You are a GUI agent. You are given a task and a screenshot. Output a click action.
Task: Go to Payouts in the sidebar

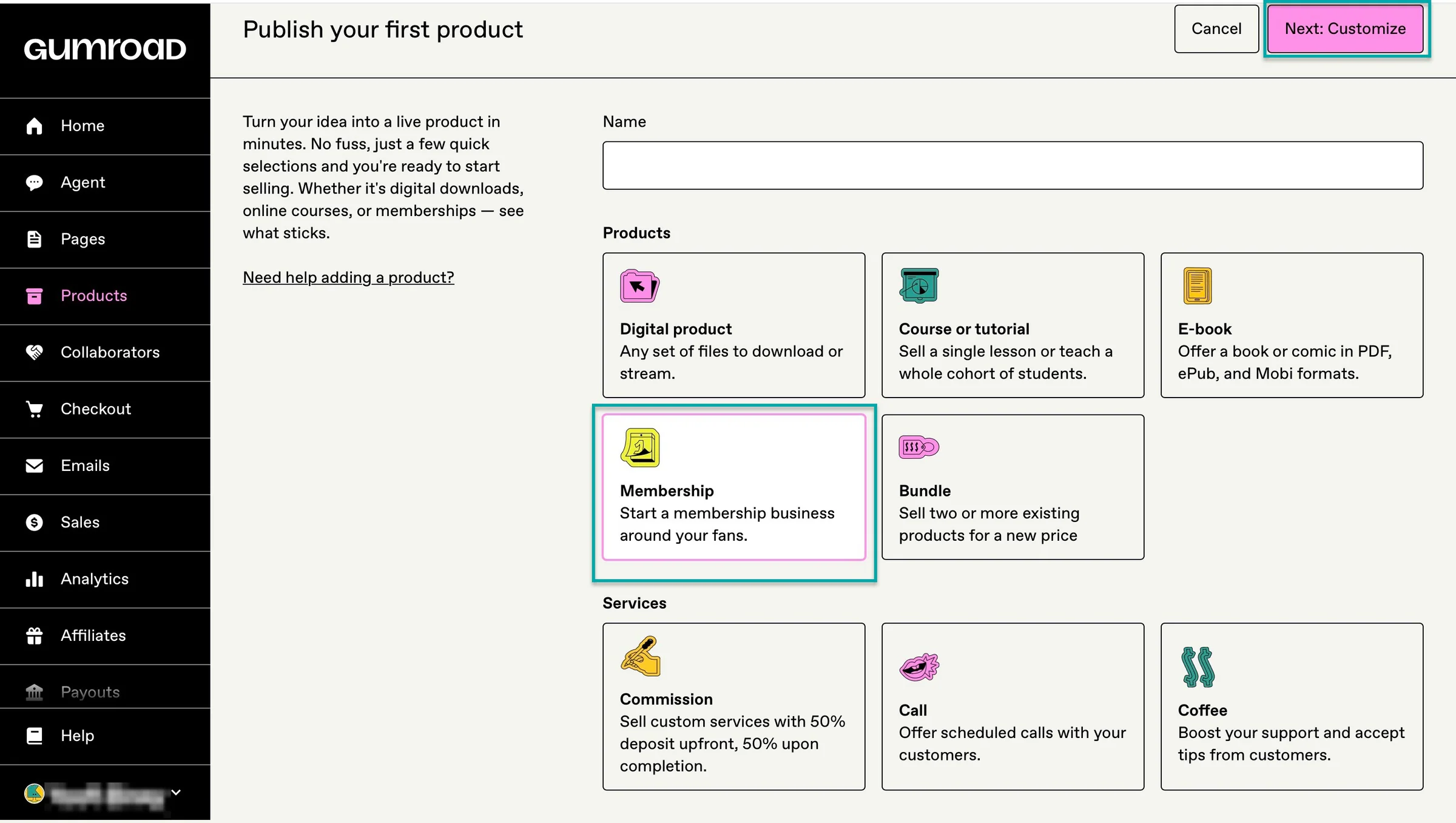(x=105, y=686)
